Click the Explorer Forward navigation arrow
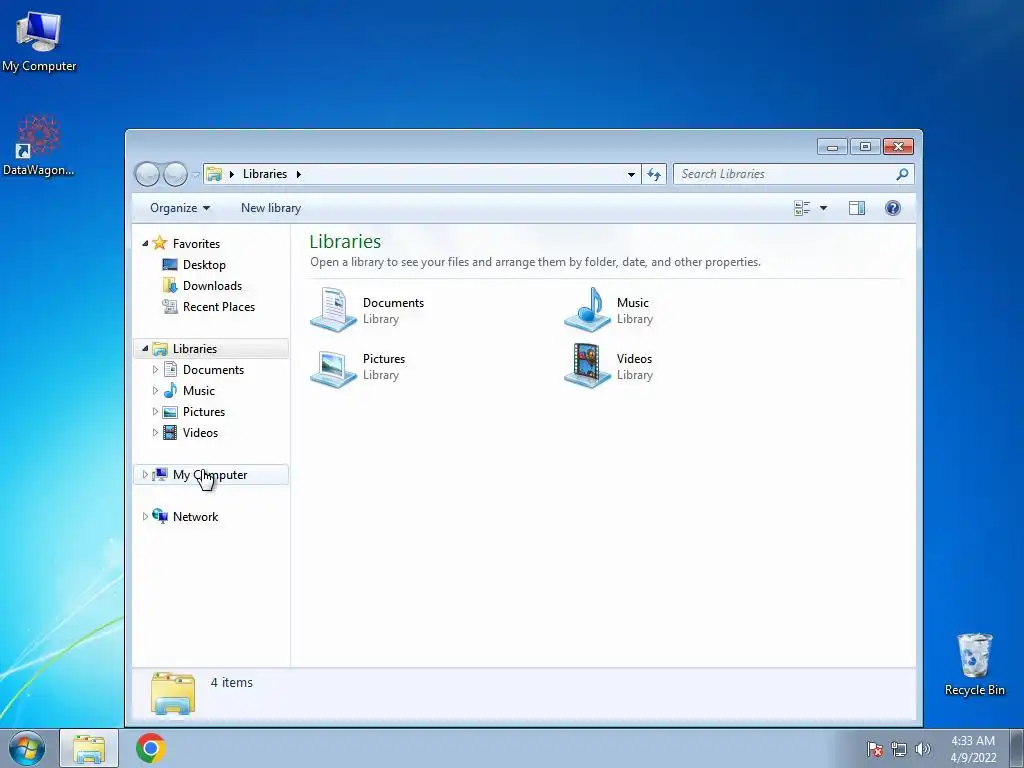Viewport: 1024px width, 768px height. coord(175,174)
